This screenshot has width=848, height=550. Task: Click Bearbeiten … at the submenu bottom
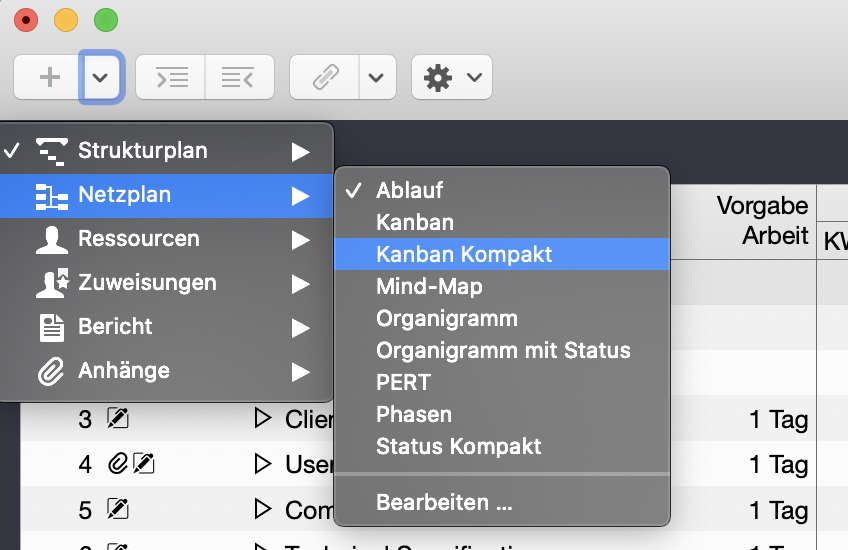click(x=444, y=503)
